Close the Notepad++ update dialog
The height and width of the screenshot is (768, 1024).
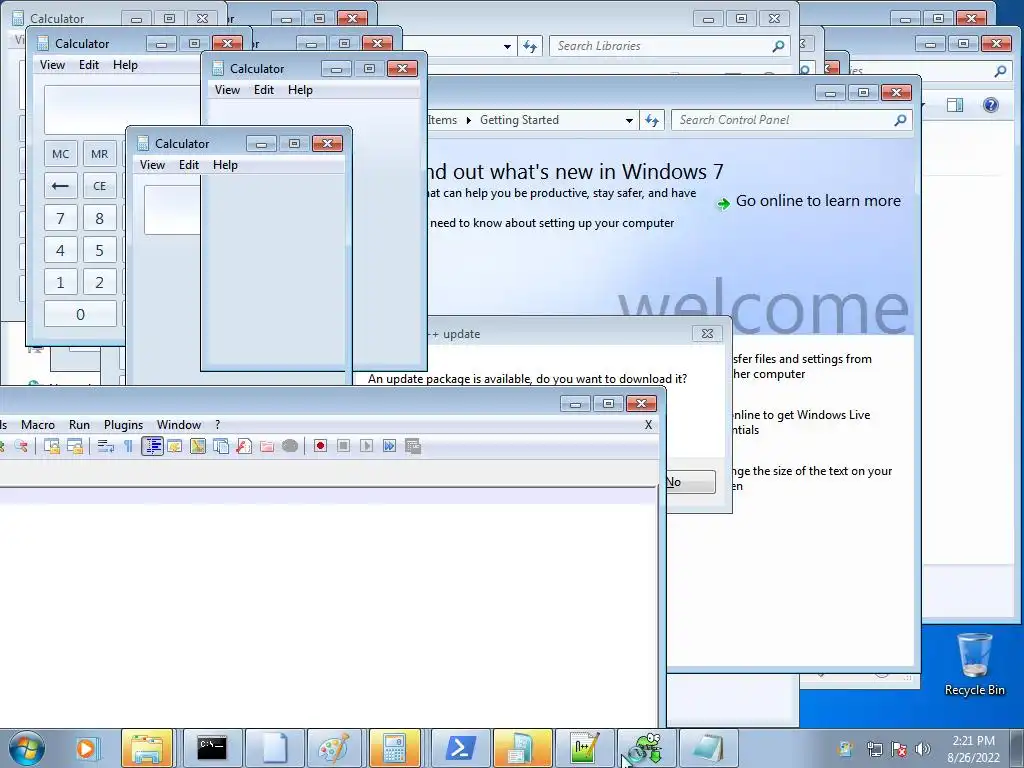point(707,334)
